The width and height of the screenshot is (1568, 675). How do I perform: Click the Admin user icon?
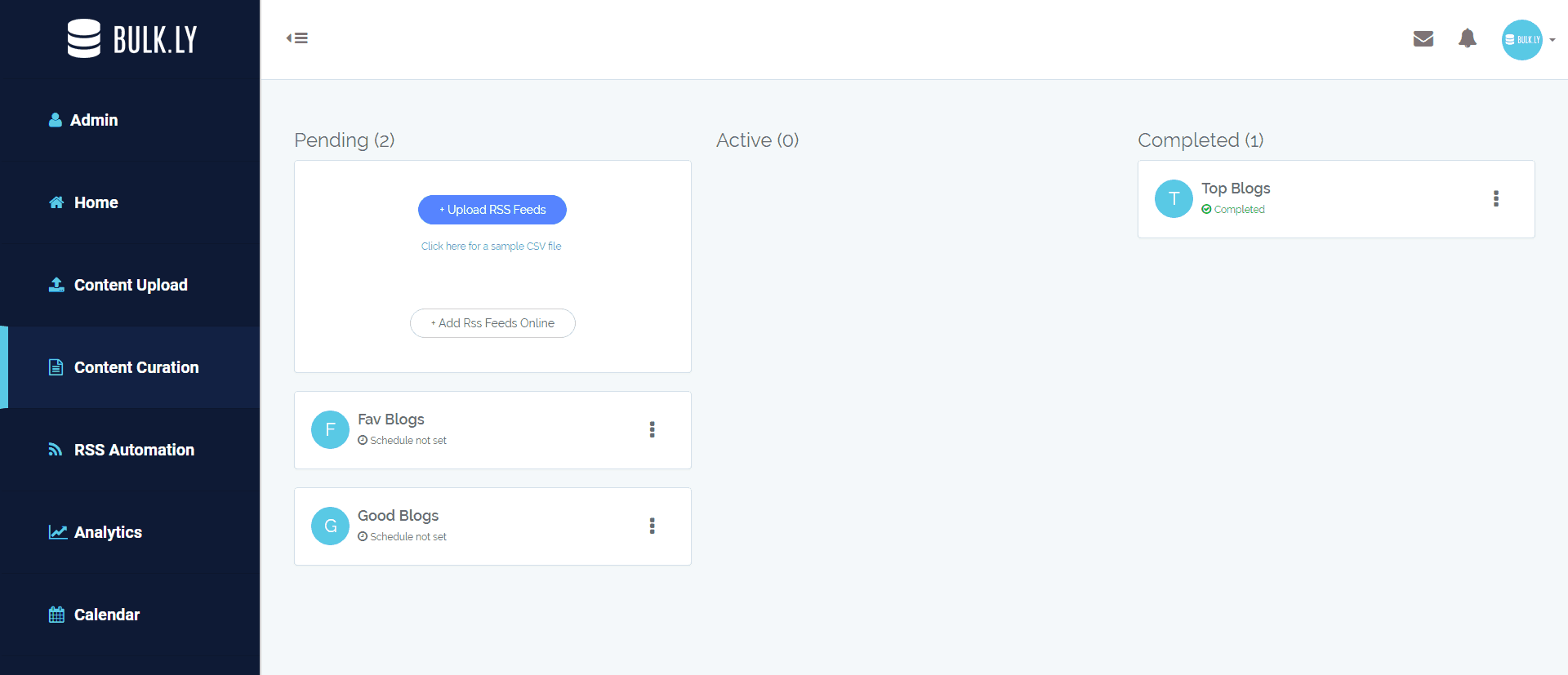(56, 120)
